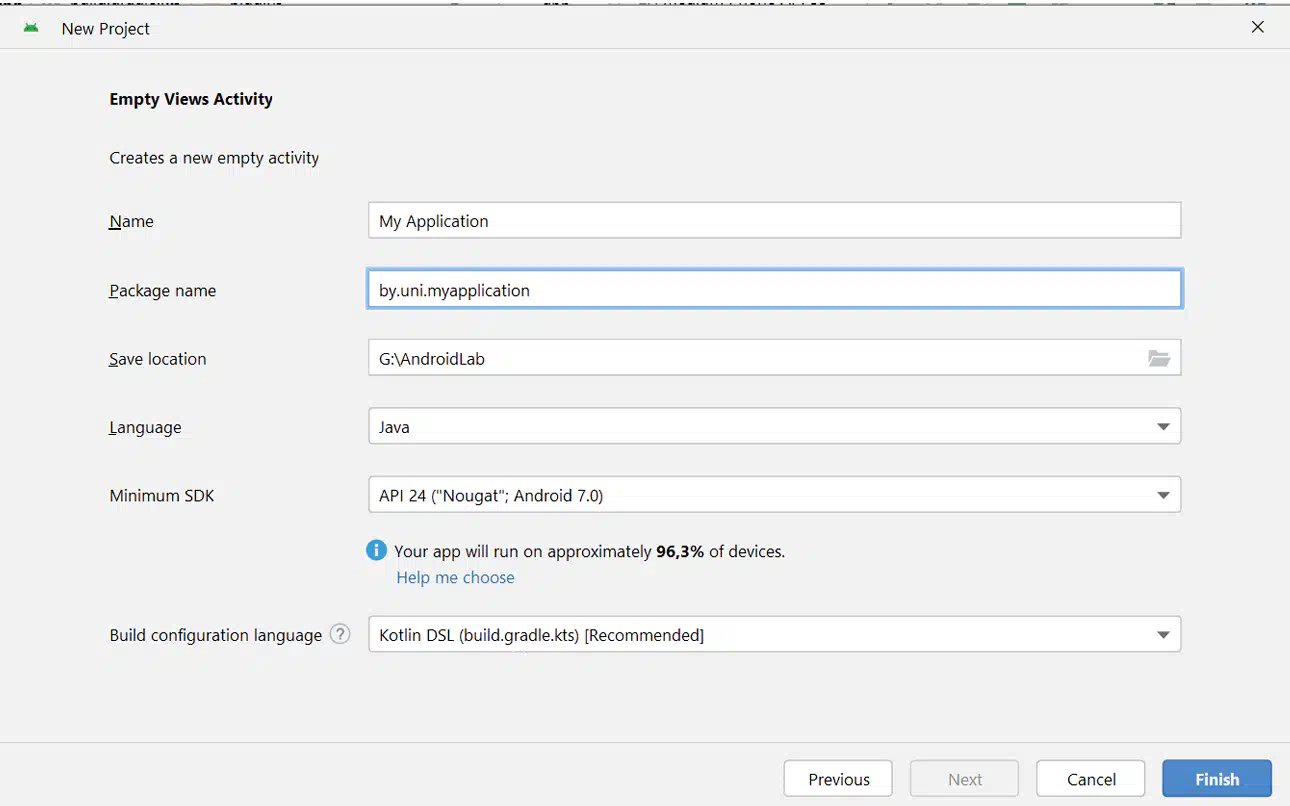Click the blue info icon near device percentage
The width and height of the screenshot is (1290, 806).
376,550
